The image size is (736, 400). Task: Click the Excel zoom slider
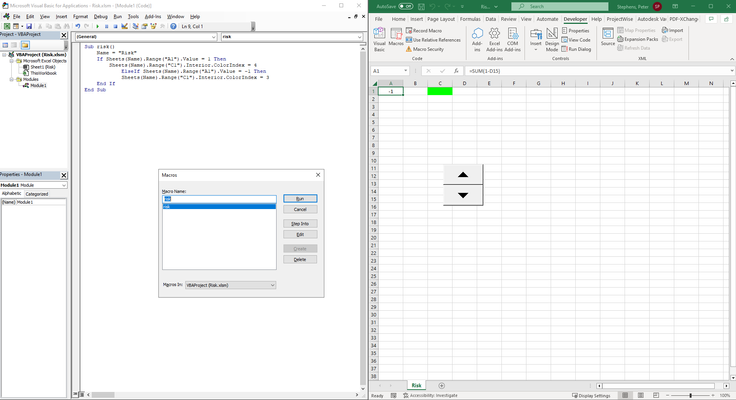pyautogui.click(x=690, y=395)
